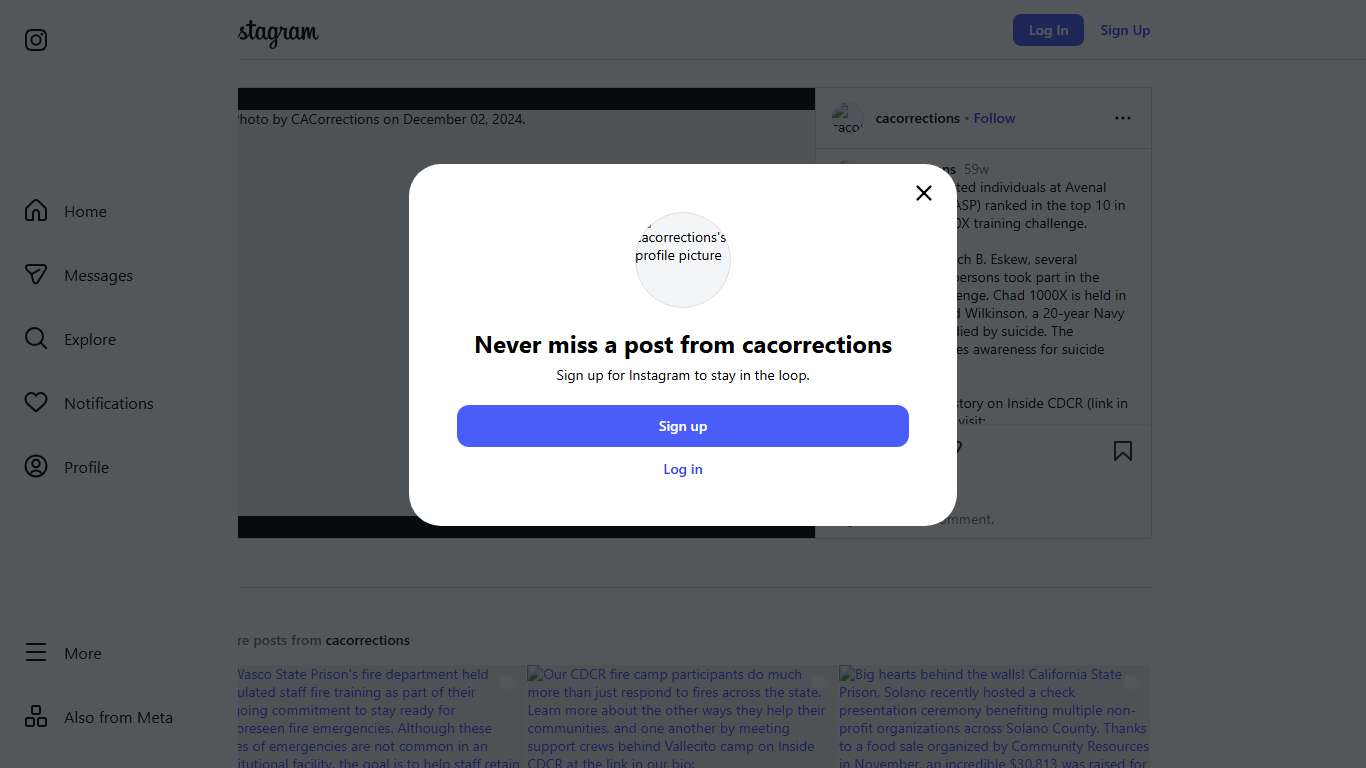Screen dimensions: 1366x768
Task: Click Sign Up link in header
Action: pos(1125,30)
